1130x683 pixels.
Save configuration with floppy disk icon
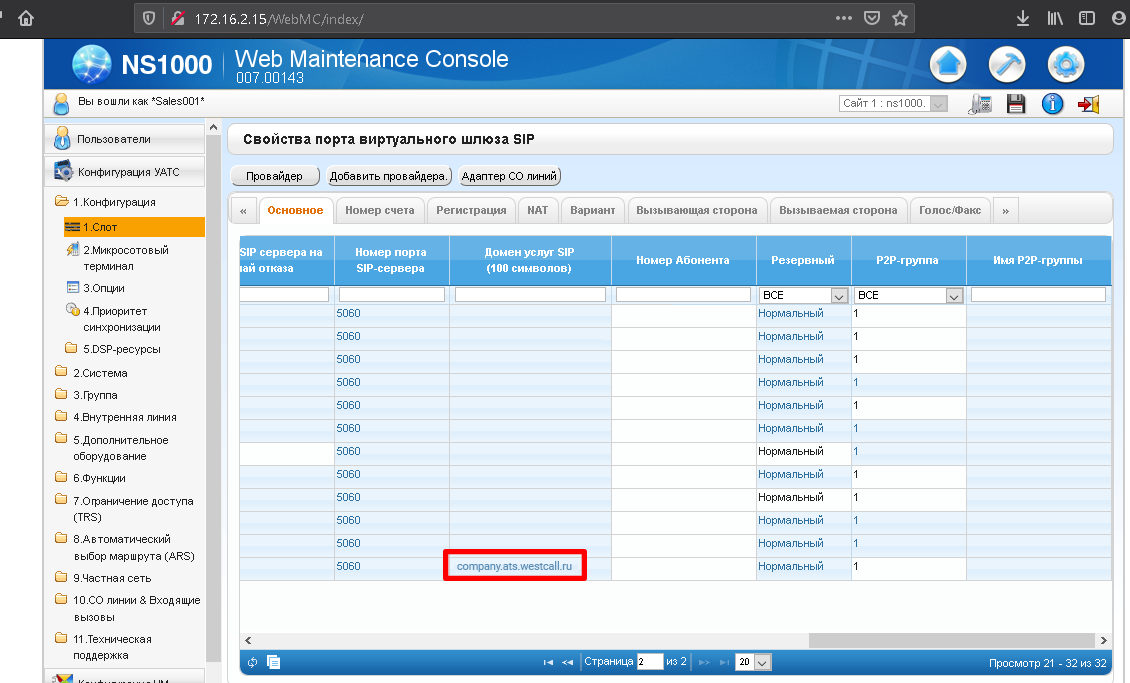click(1016, 104)
